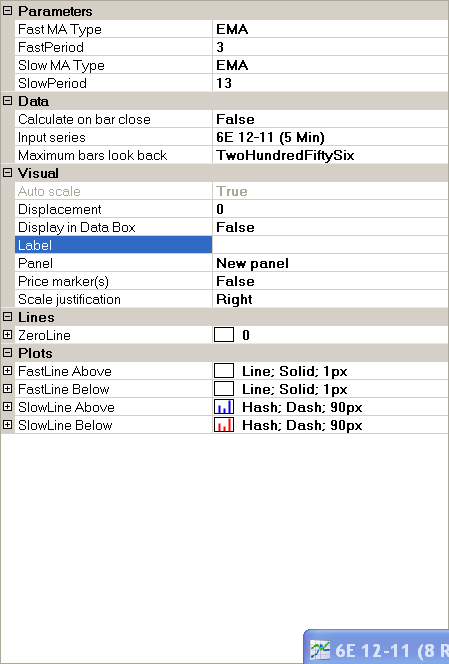
Task: Collapse the Parameters section
Action: 7,11
